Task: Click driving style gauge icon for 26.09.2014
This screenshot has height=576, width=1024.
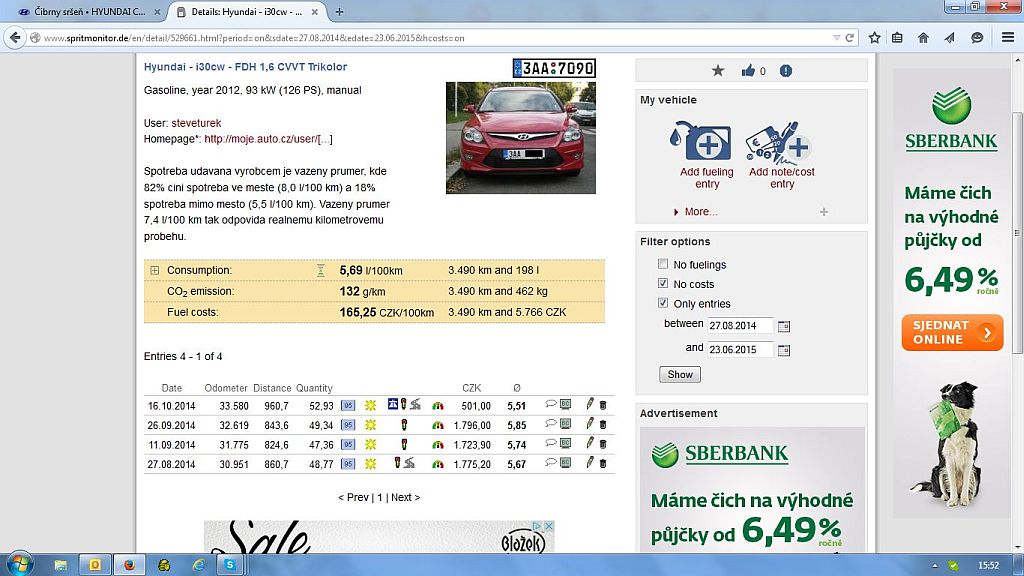Action: pos(438,425)
